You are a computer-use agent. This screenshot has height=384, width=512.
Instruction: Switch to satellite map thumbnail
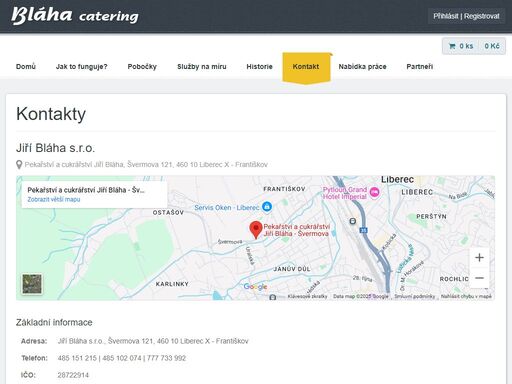[x=32, y=284]
